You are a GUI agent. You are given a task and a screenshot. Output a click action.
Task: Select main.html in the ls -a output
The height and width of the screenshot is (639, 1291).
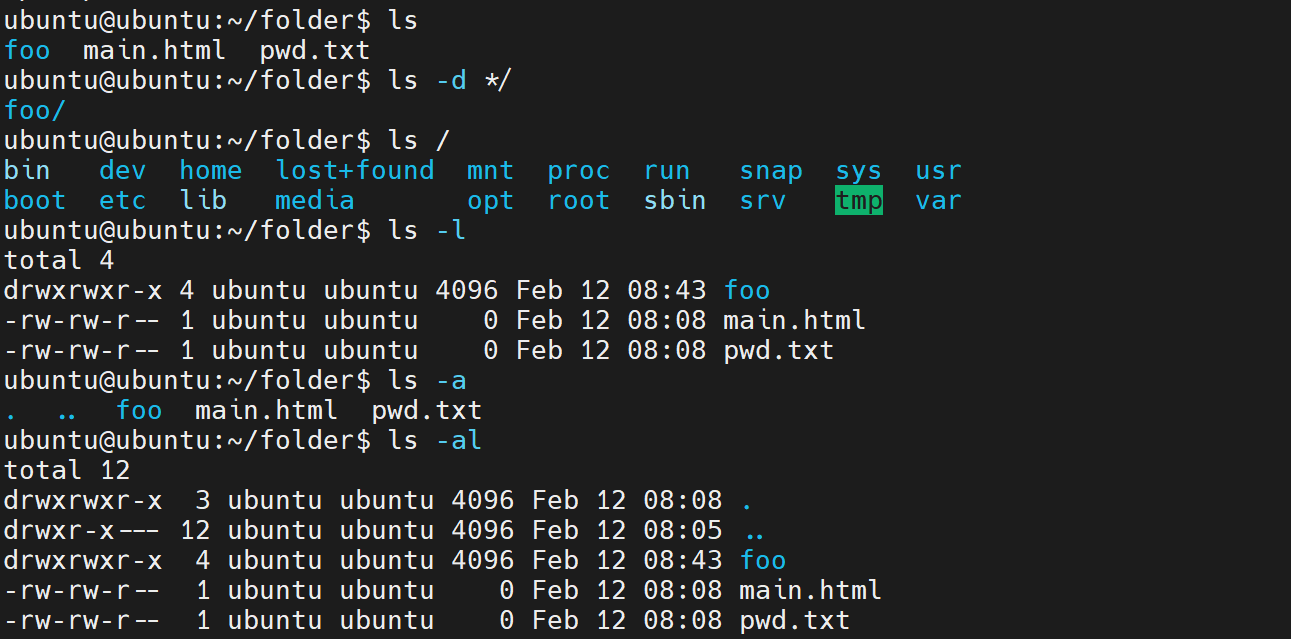click(266, 410)
